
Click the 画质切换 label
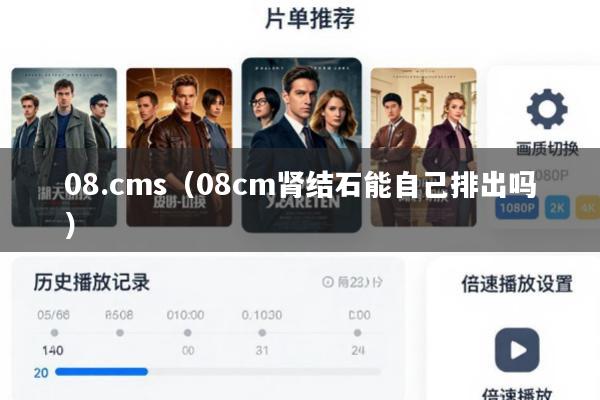pyautogui.click(x=547, y=149)
